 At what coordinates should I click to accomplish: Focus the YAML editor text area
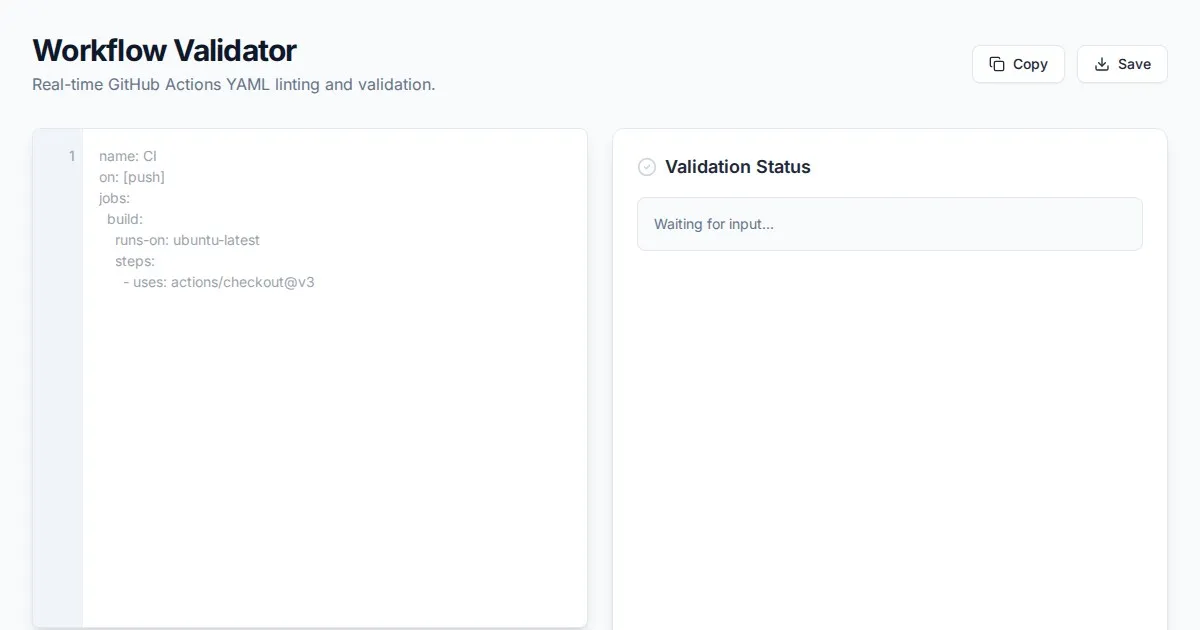point(334,450)
